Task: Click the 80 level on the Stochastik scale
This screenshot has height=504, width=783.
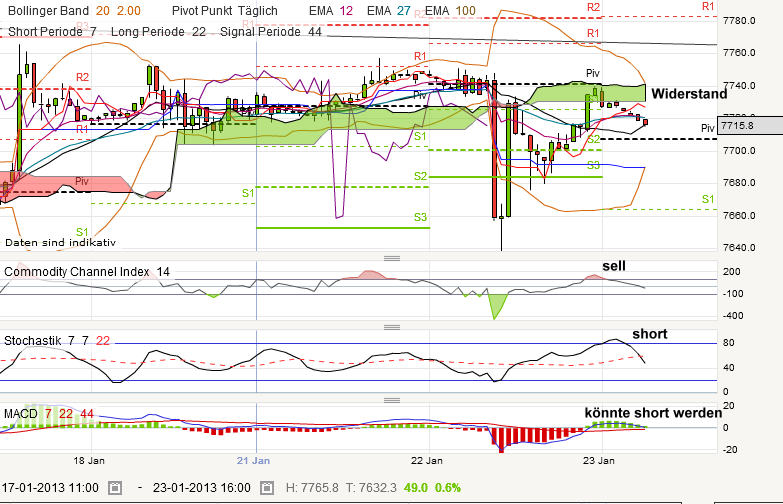Action: tap(729, 343)
